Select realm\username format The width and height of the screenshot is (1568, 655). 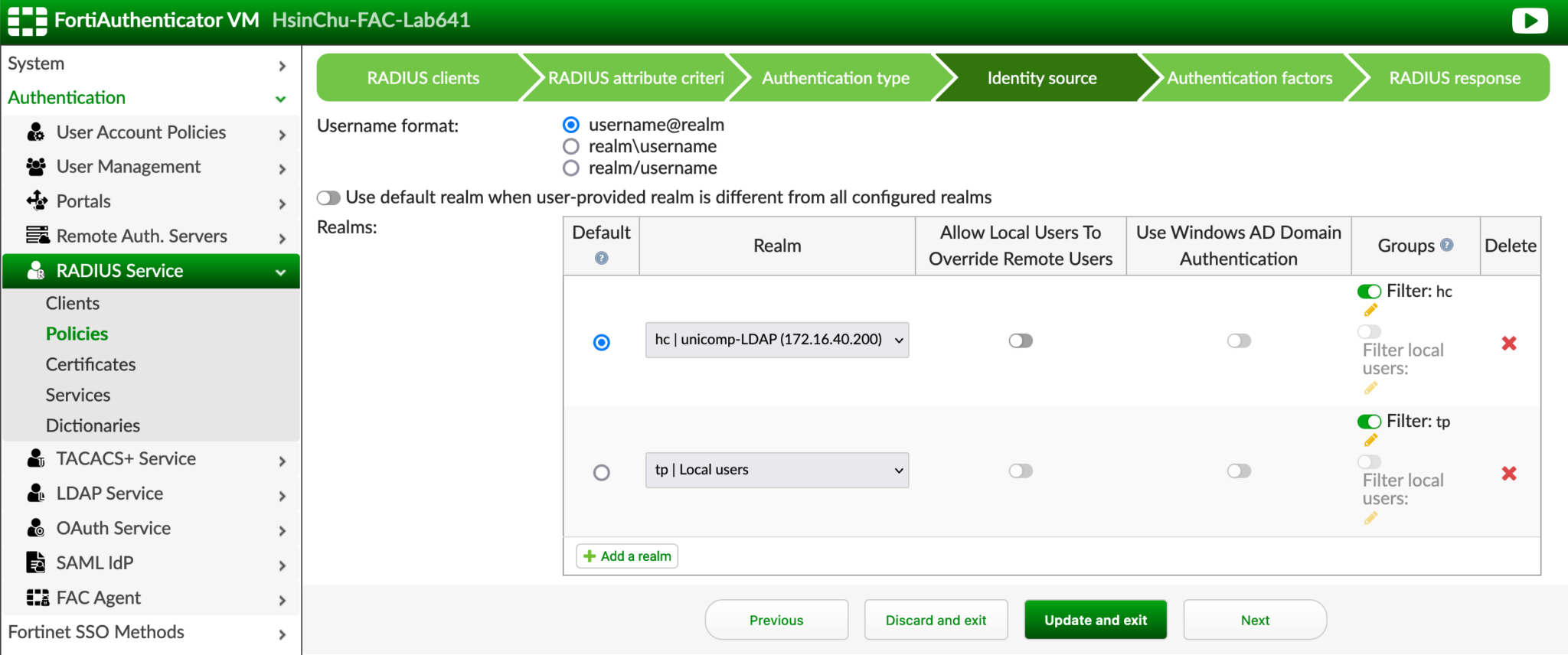pyautogui.click(x=571, y=146)
